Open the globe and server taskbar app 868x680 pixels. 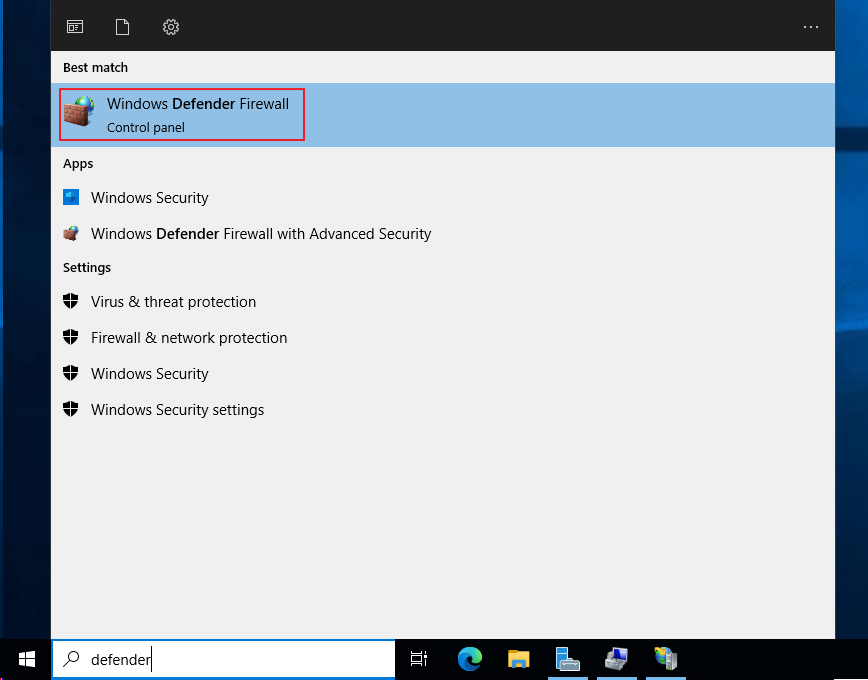click(x=665, y=659)
